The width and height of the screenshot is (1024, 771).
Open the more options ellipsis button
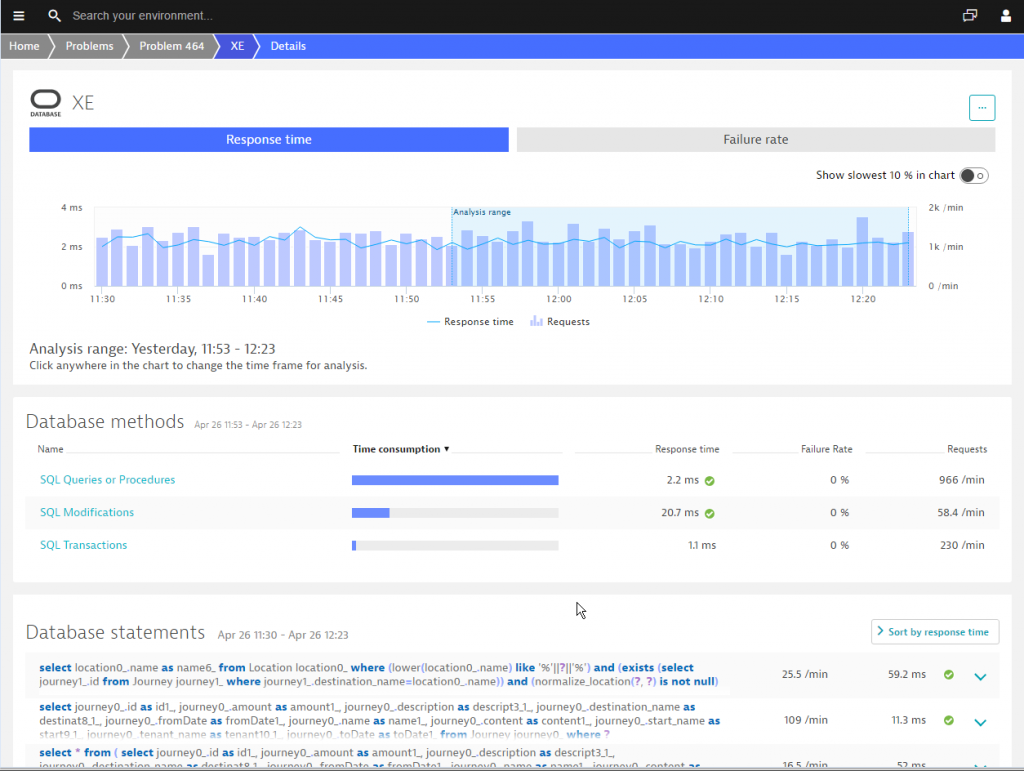click(x=982, y=108)
